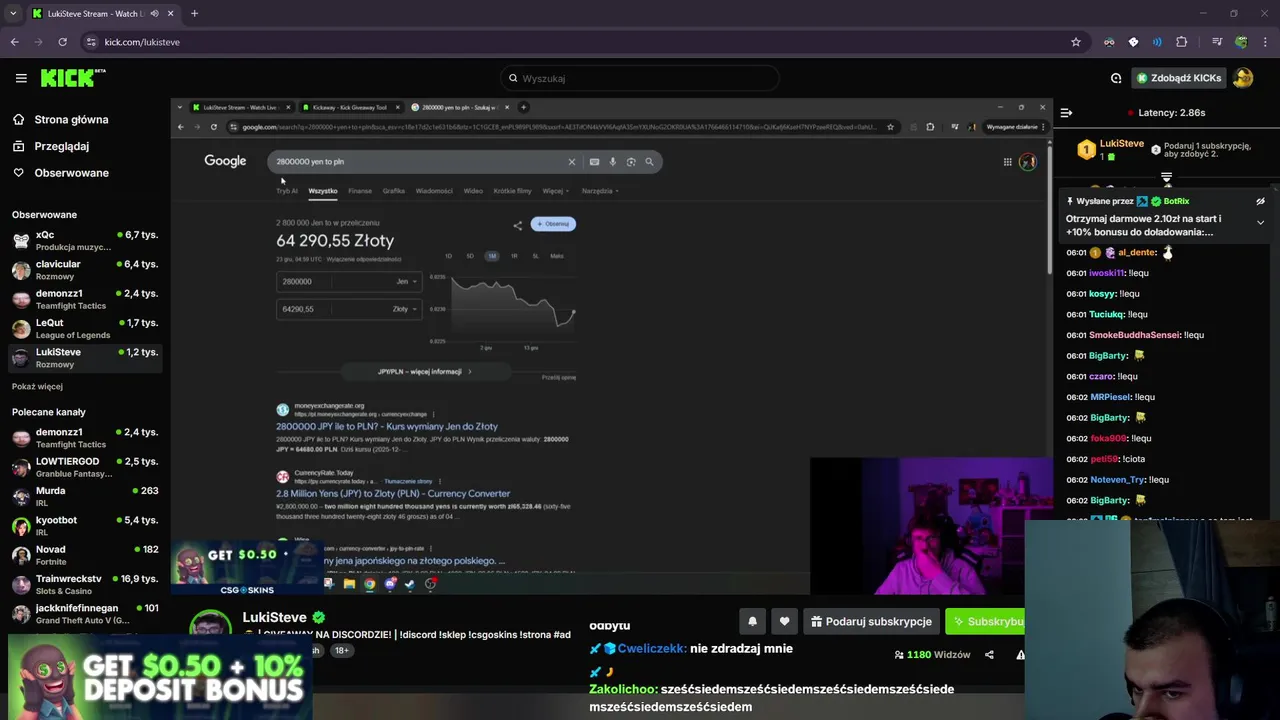Open Obserwowane in the sidebar
The width and height of the screenshot is (1280, 720).
(x=71, y=173)
